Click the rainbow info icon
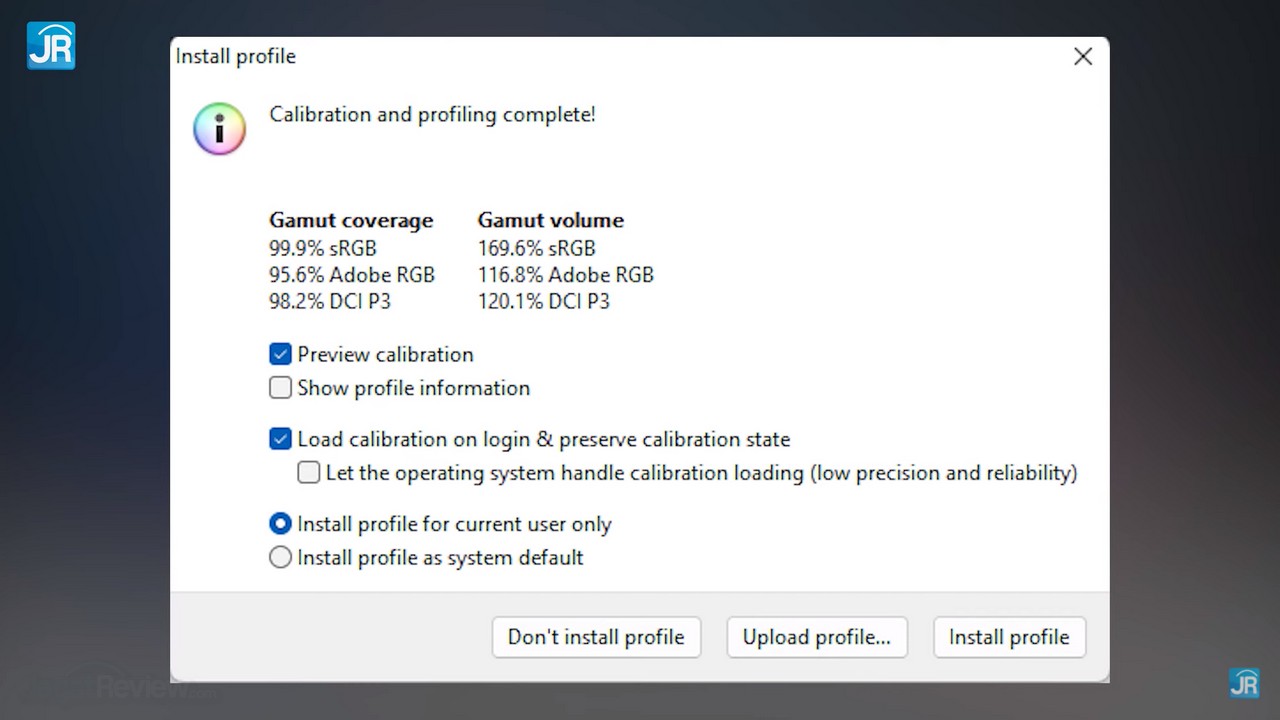1280x720 pixels. 219,129
